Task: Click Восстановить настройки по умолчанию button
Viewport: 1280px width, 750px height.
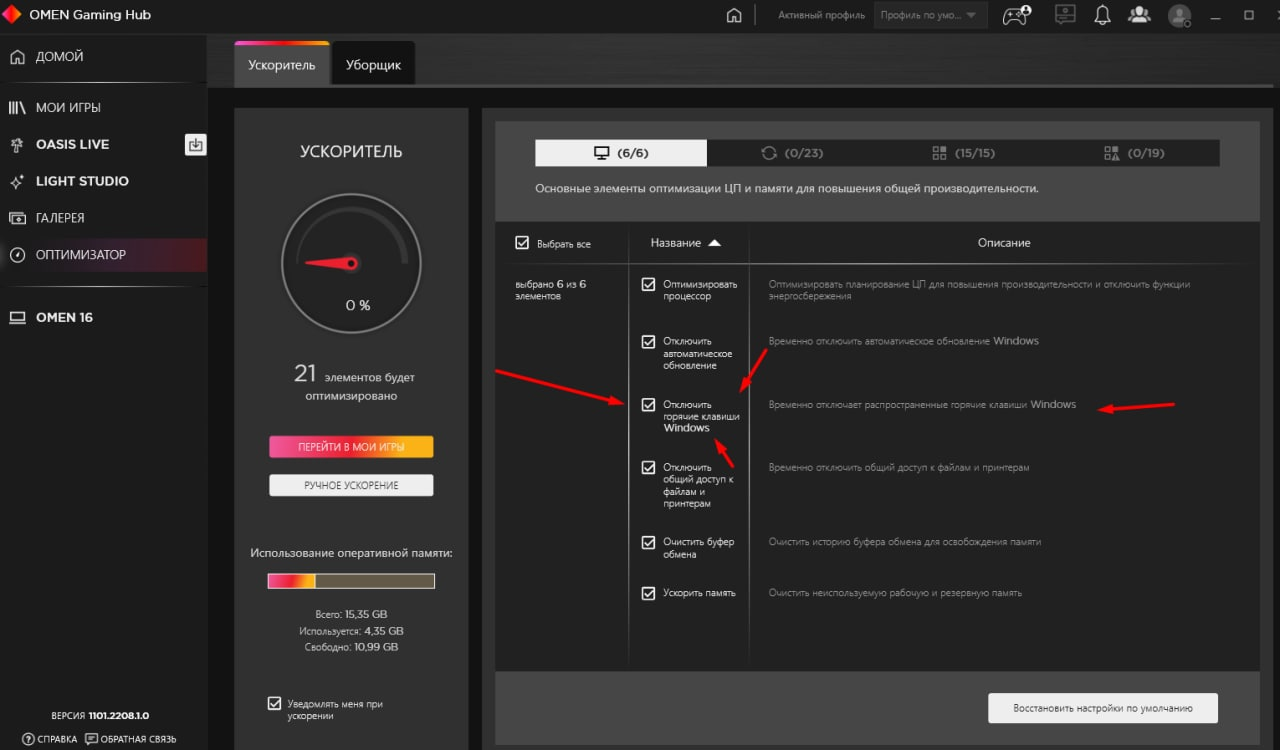Action: pyautogui.click(x=1103, y=708)
